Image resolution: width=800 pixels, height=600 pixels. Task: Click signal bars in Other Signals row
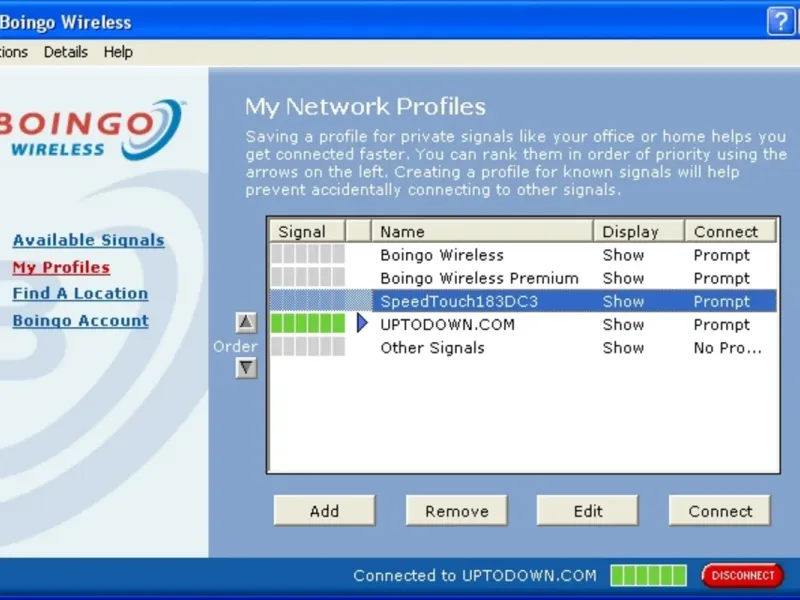(308, 347)
